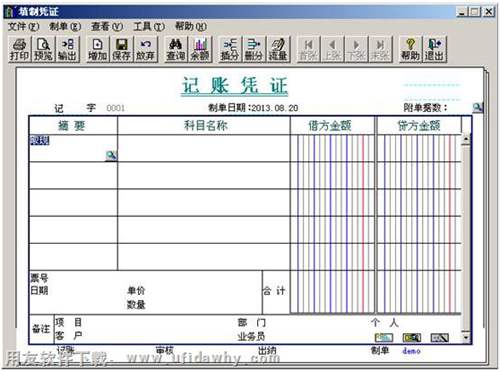Go to previous voucher with 上张

click(332, 49)
